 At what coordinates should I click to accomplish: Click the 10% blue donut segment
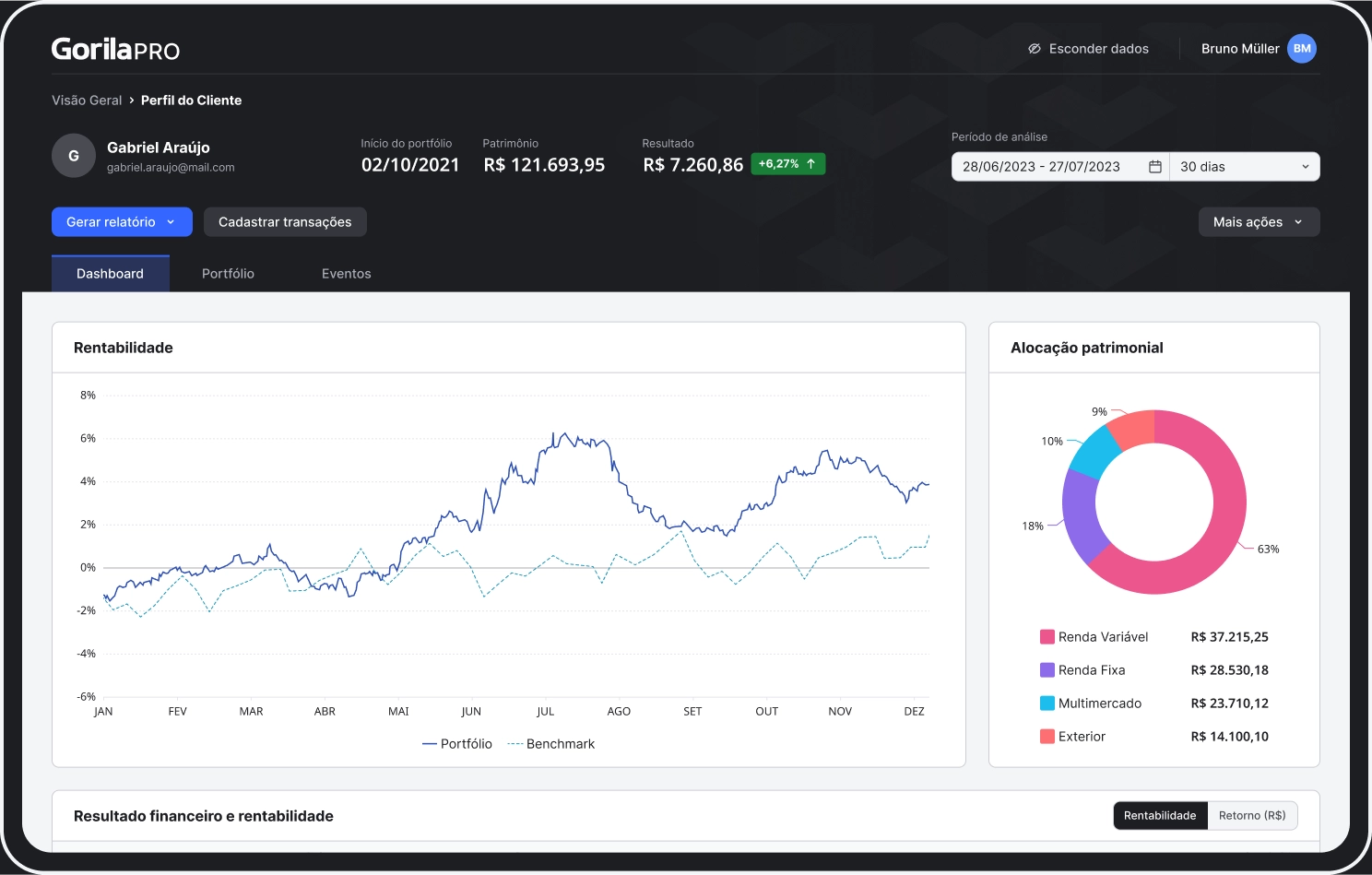point(1095,455)
